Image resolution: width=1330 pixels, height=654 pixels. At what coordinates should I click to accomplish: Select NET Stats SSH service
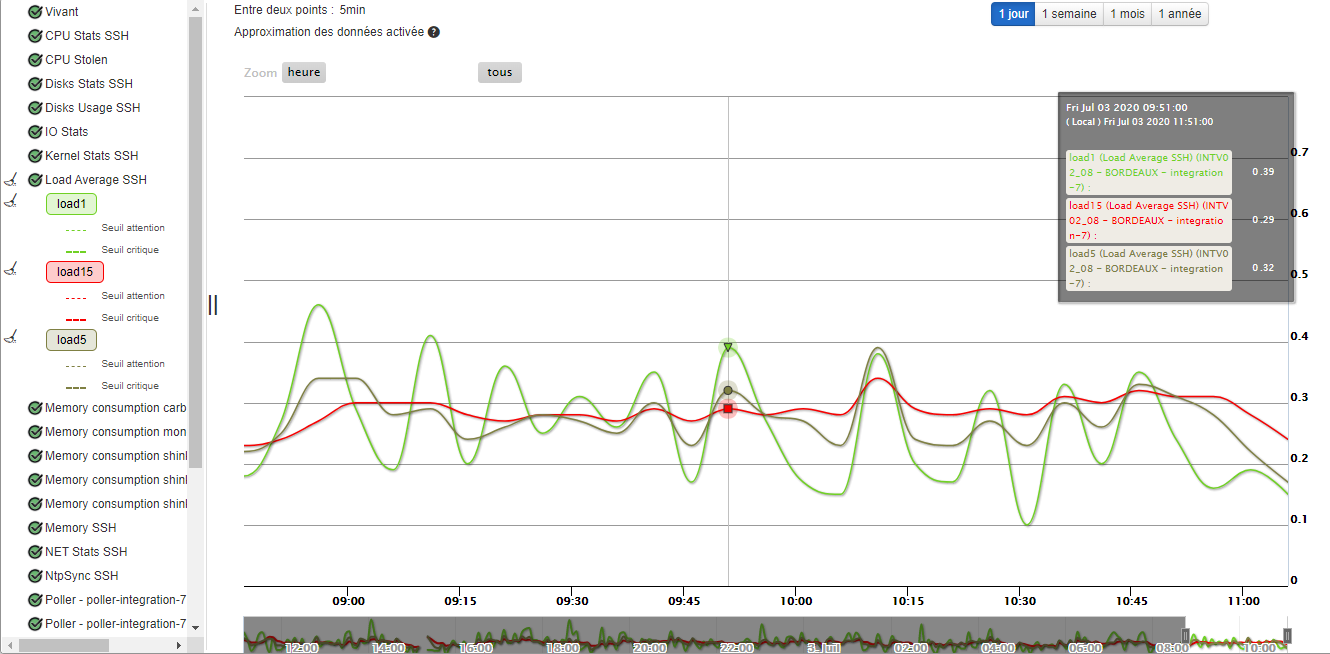86,552
